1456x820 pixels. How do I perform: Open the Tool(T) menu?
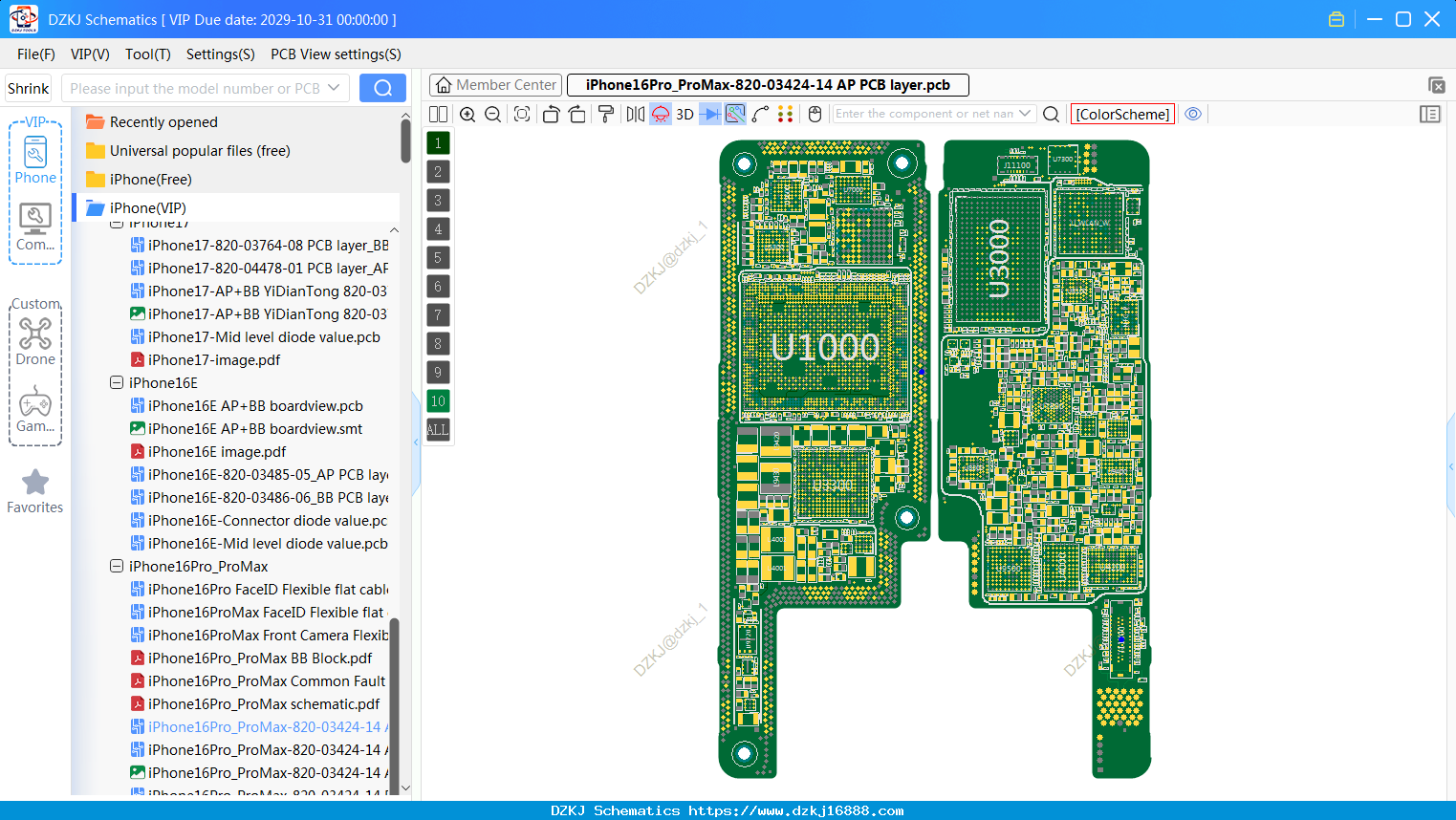click(148, 54)
